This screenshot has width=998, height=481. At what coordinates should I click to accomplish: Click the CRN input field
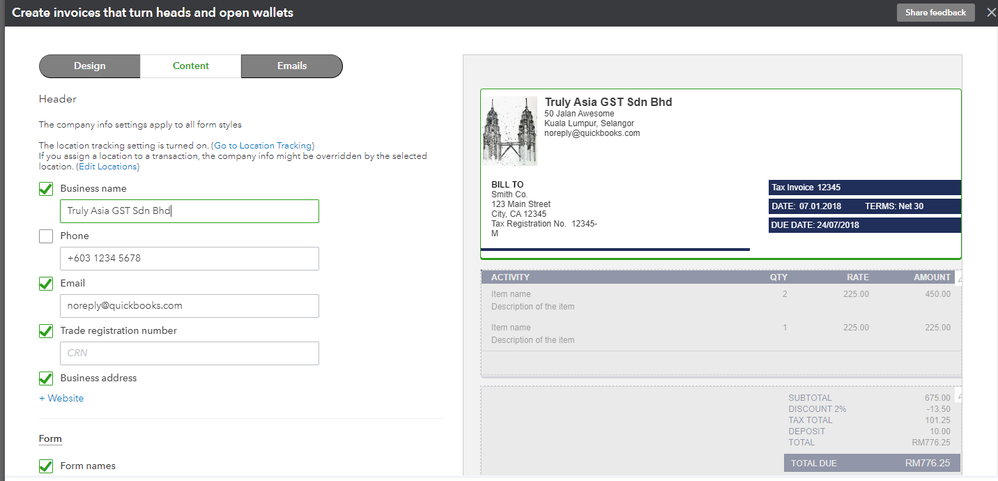tap(189, 353)
